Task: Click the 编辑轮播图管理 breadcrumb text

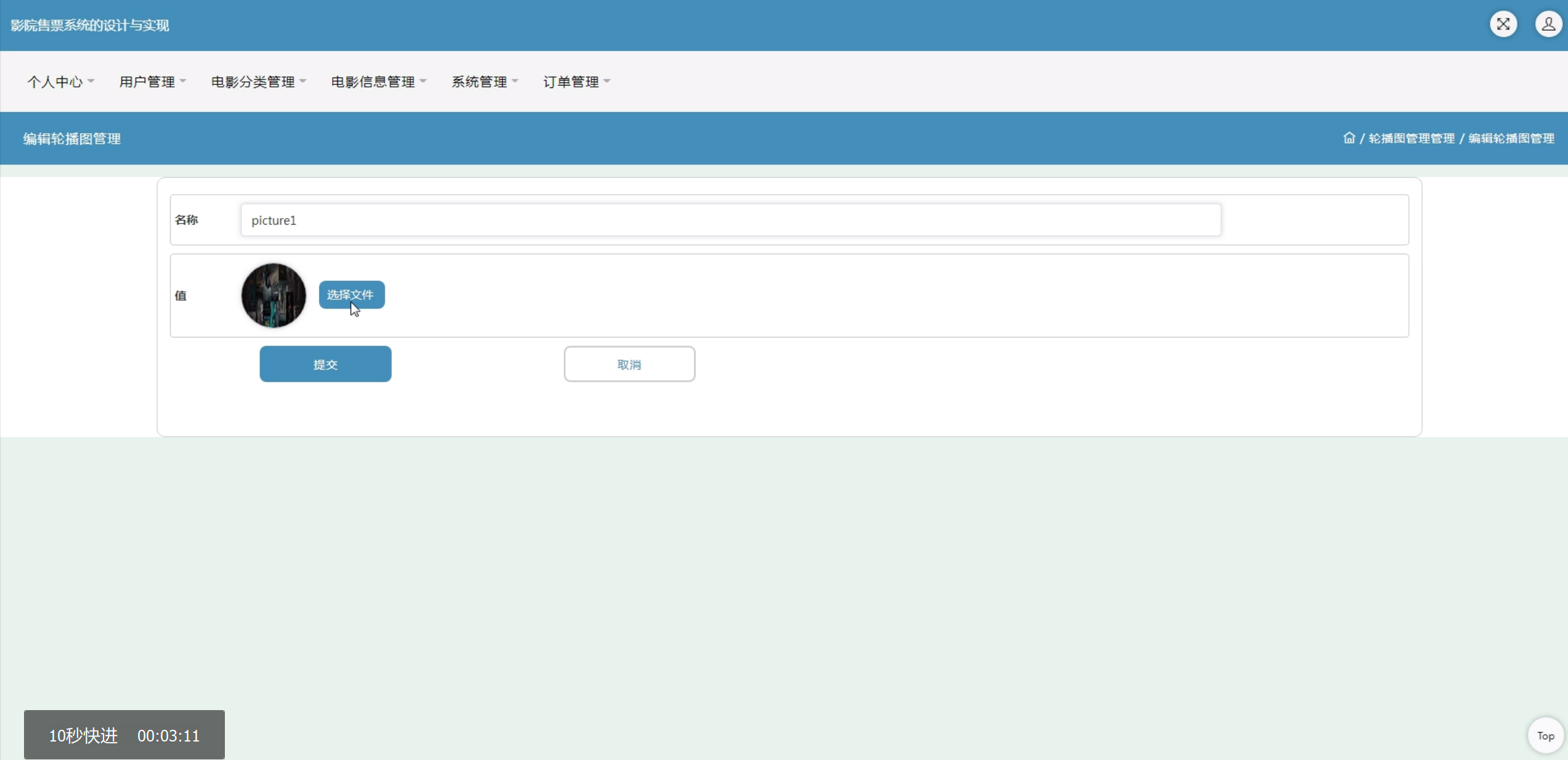Action: [x=1511, y=139]
